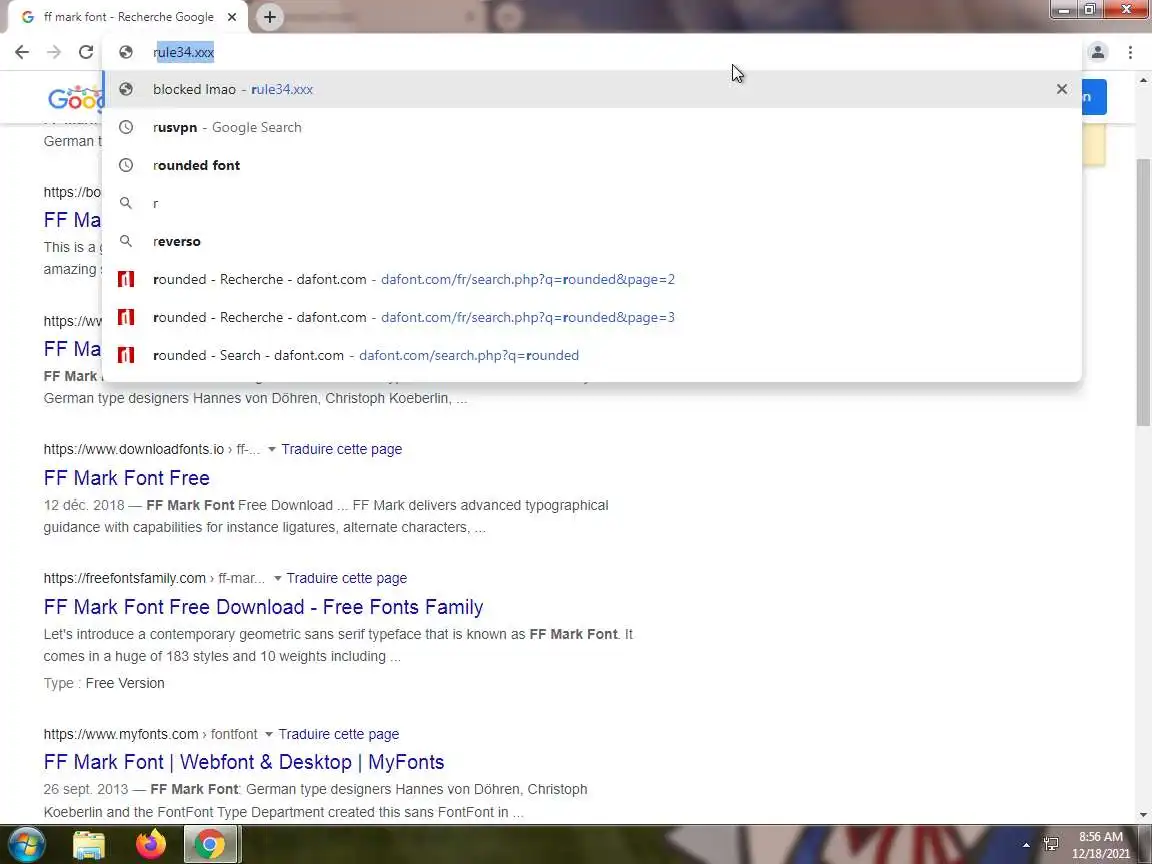Open 'rounded - Search - dafont.com' suggestion
Viewport: 1152px width, 864px height.
[x=591, y=356]
